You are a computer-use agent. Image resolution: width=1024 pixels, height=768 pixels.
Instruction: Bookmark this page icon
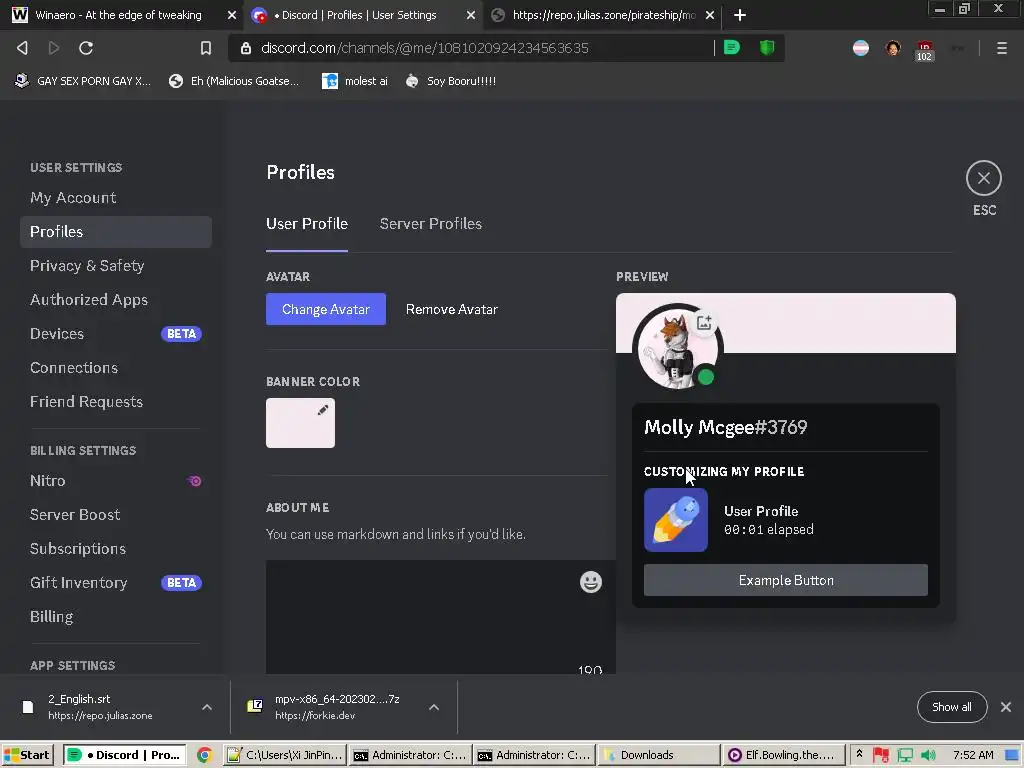coord(206,48)
